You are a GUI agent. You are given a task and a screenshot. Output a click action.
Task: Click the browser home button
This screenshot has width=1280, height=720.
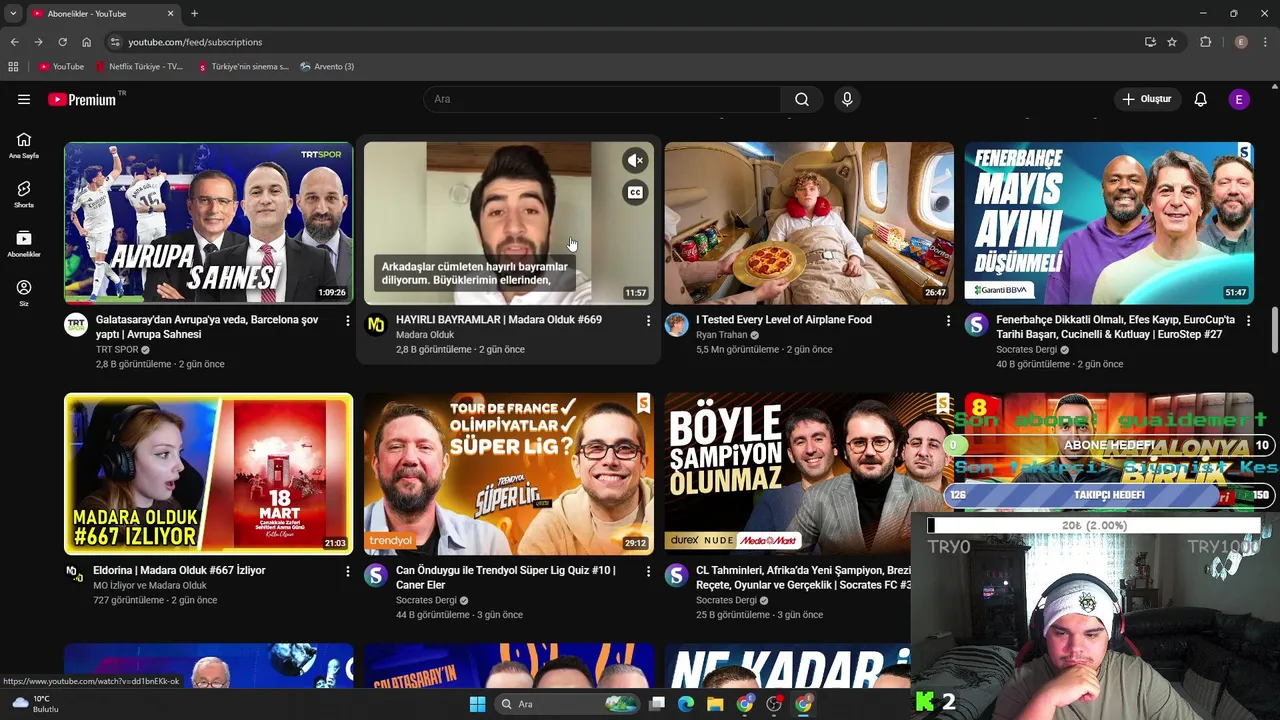tap(86, 42)
